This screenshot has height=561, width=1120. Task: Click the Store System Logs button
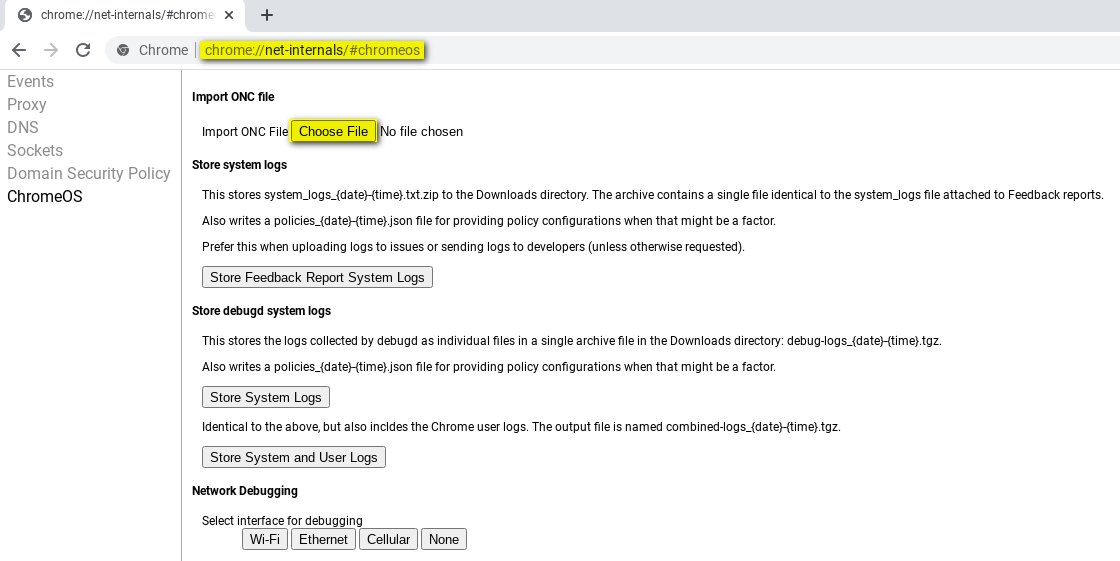(265, 397)
